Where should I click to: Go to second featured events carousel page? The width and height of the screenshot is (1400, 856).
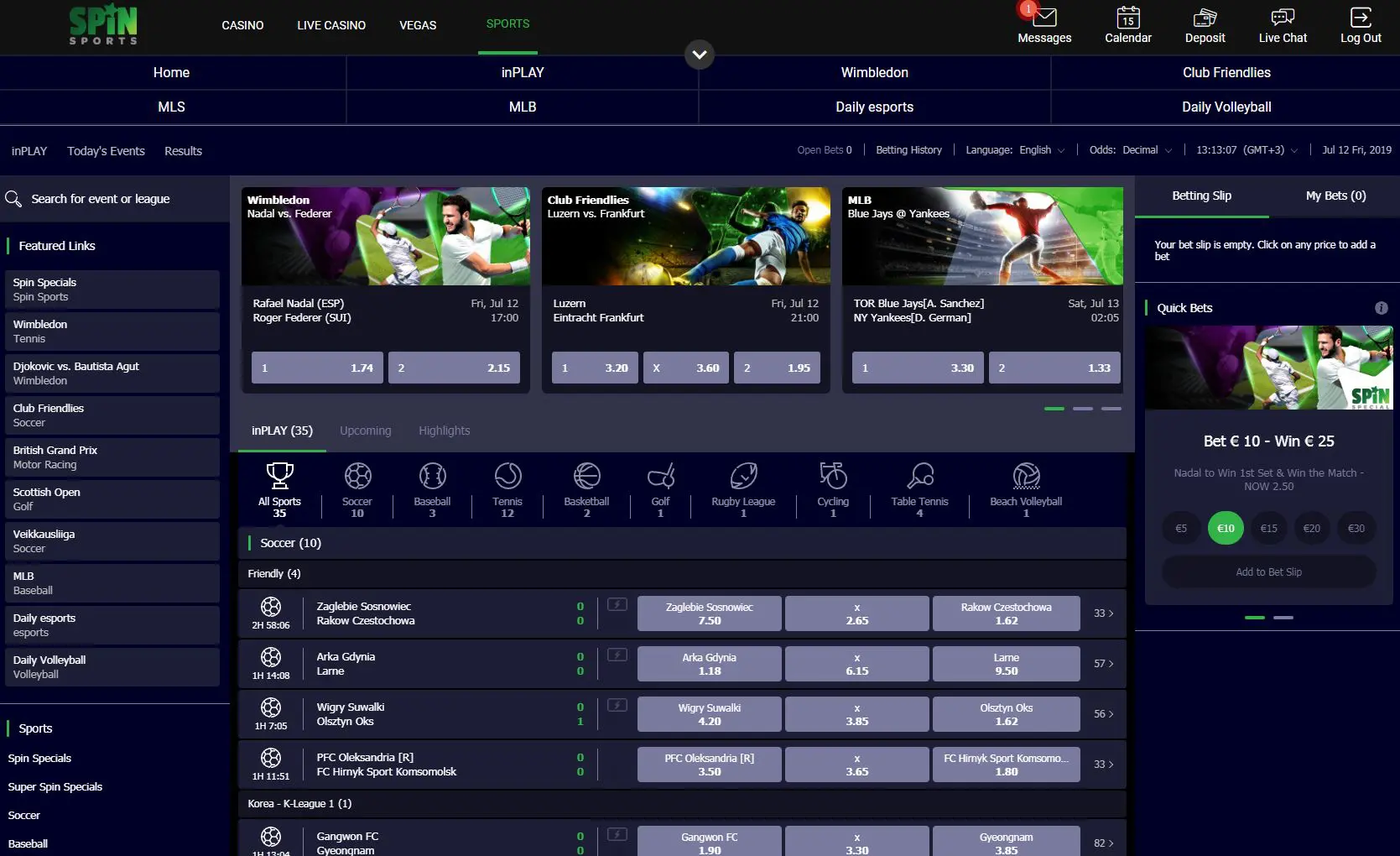(x=1082, y=409)
